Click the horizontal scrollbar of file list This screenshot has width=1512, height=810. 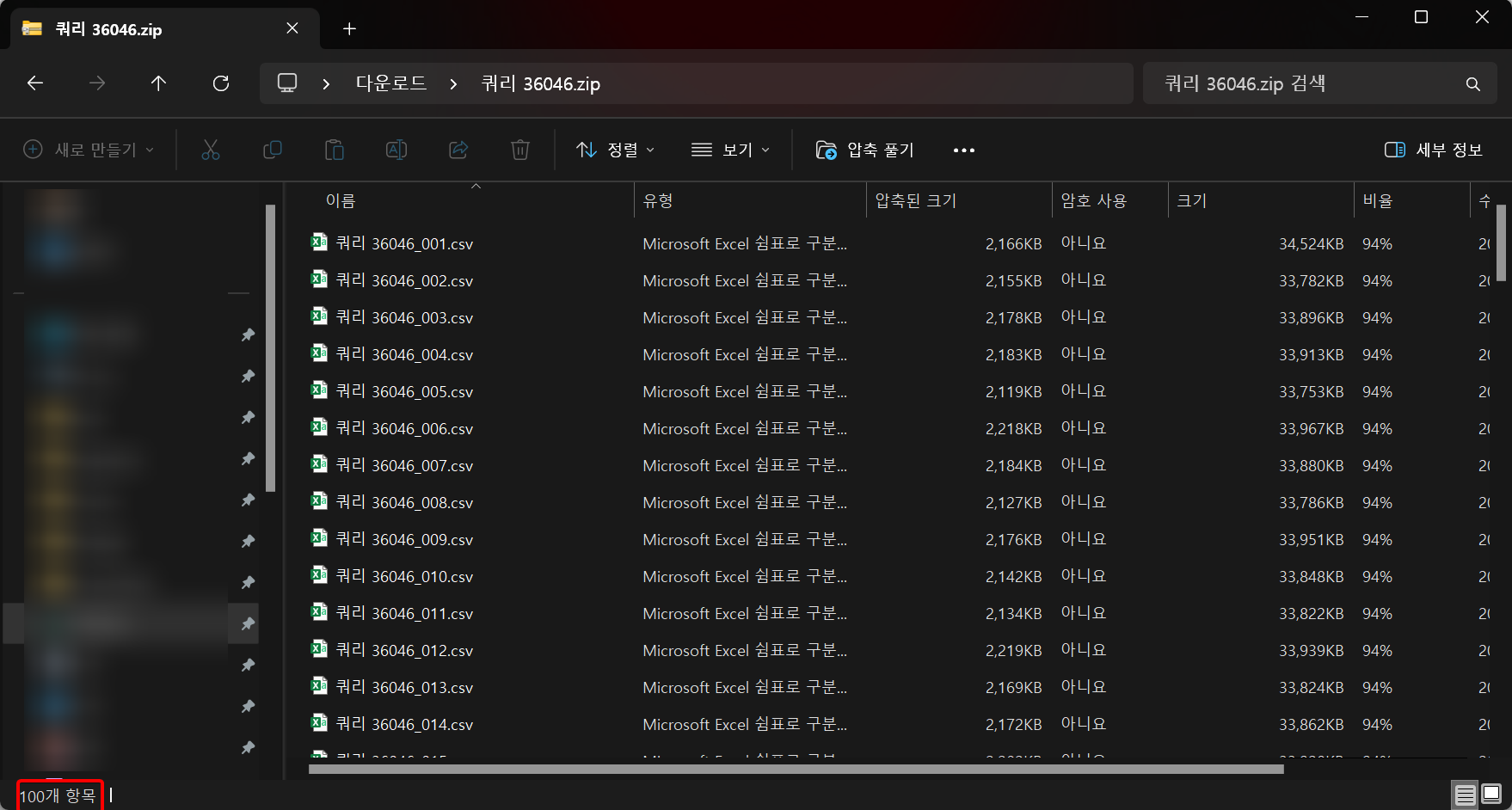click(x=796, y=769)
